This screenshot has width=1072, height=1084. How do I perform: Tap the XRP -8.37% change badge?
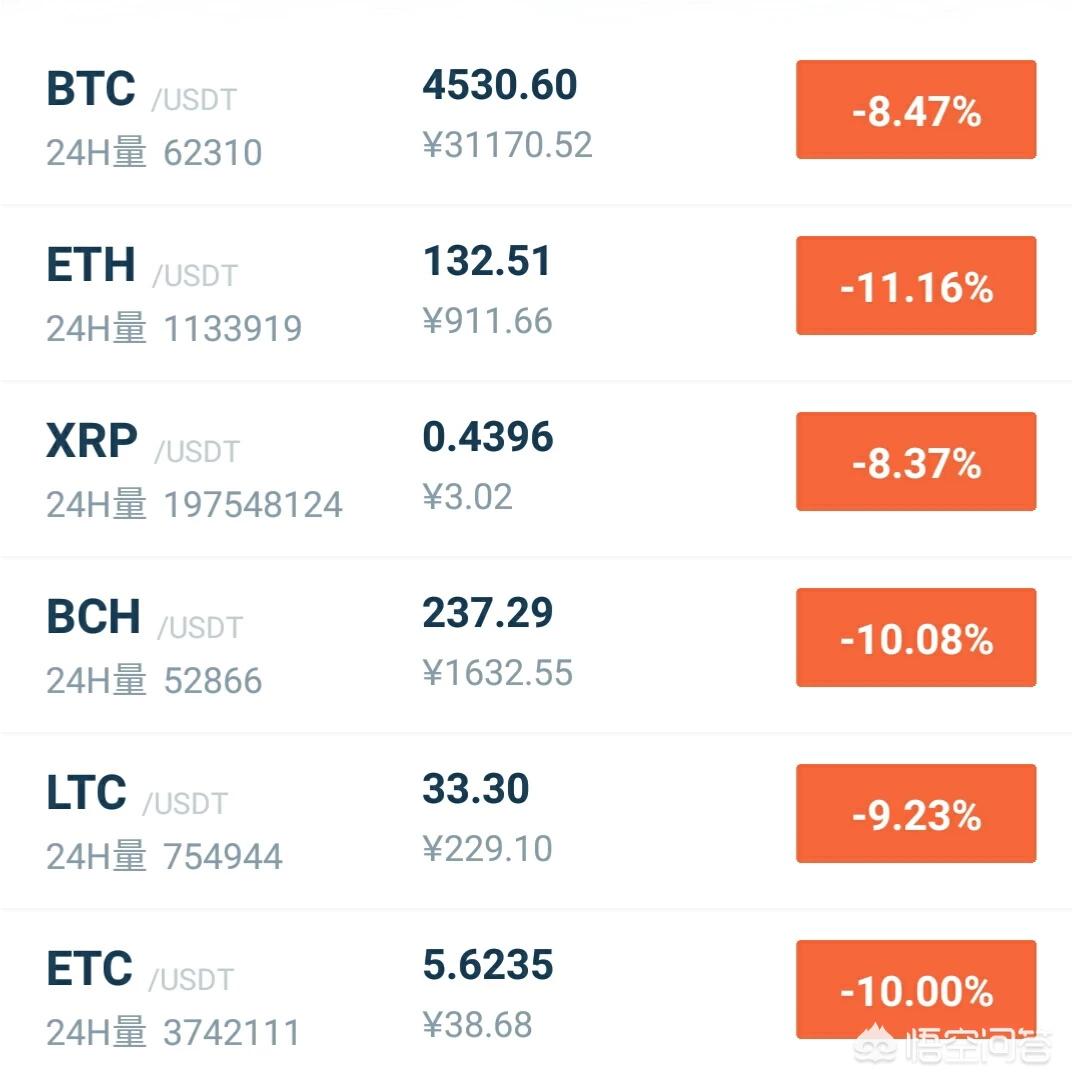coord(915,462)
